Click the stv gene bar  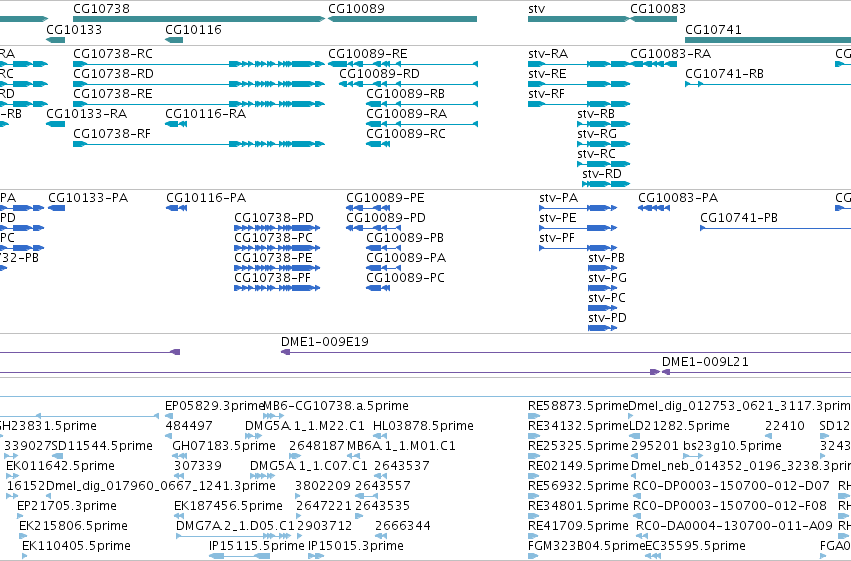pos(579,19)
